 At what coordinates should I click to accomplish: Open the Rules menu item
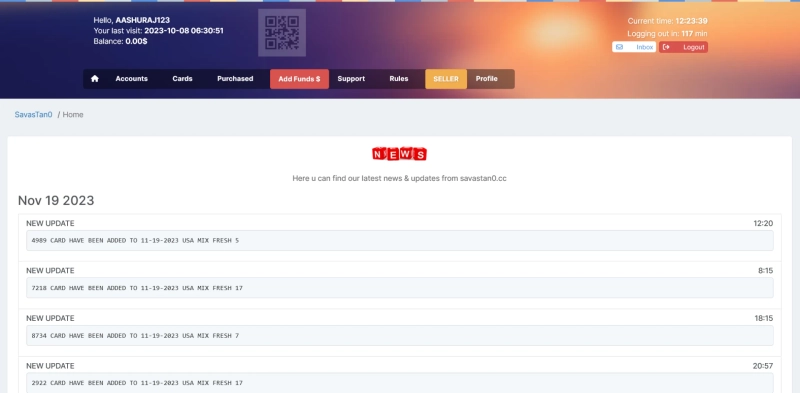tap(398, 79)
